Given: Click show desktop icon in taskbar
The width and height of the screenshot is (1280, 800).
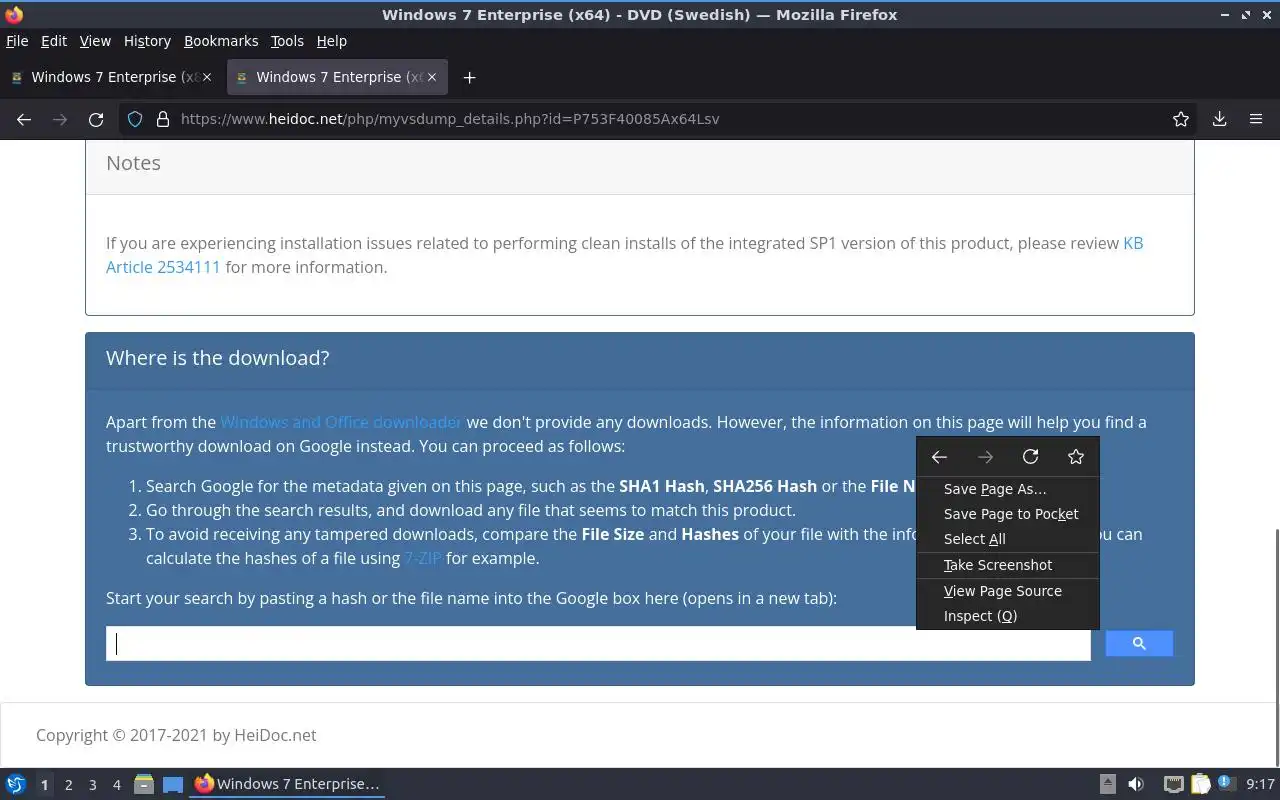Looking at the screenshot, I should coord(173,784).
